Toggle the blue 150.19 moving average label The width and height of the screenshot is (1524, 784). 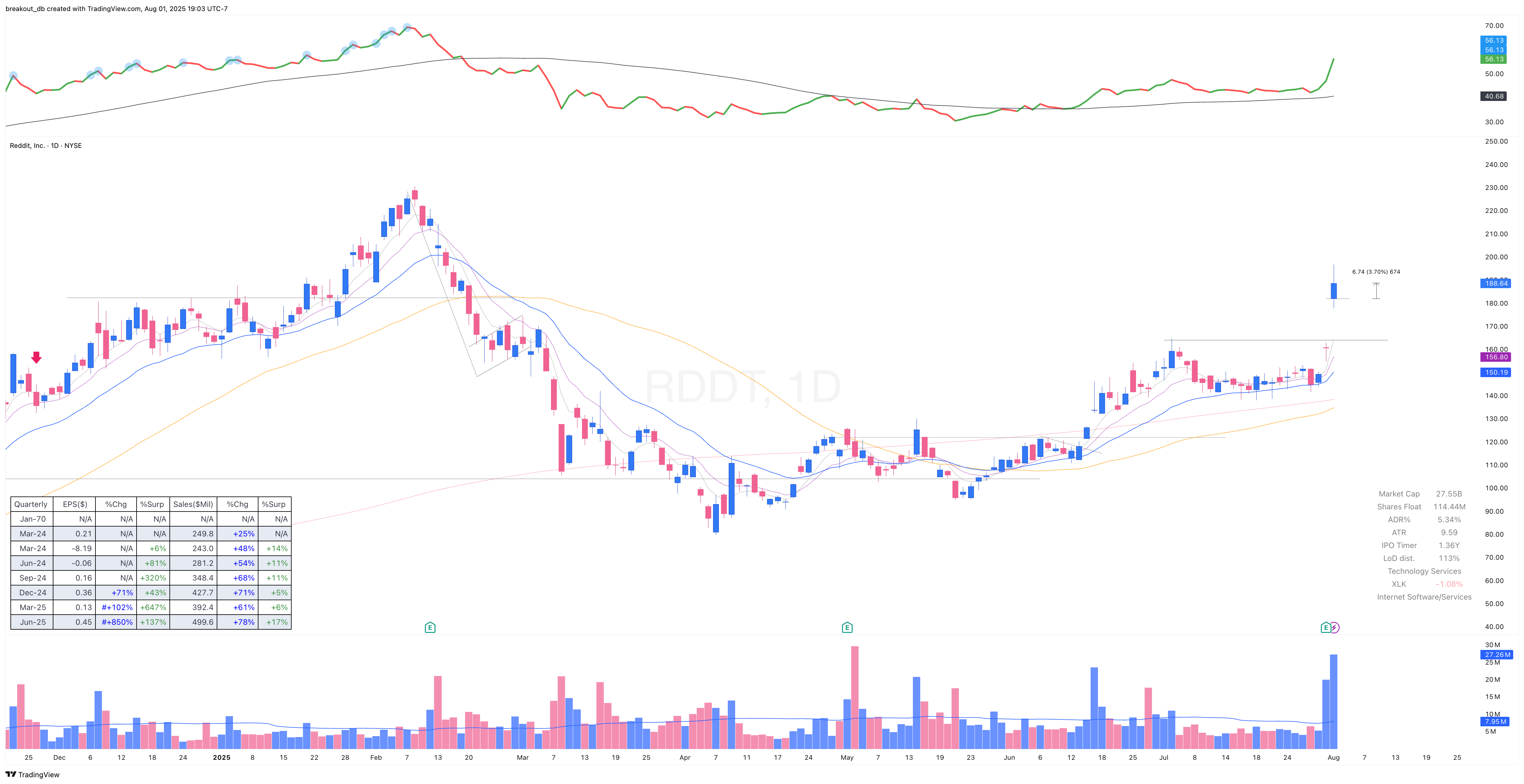point(1496,373)
